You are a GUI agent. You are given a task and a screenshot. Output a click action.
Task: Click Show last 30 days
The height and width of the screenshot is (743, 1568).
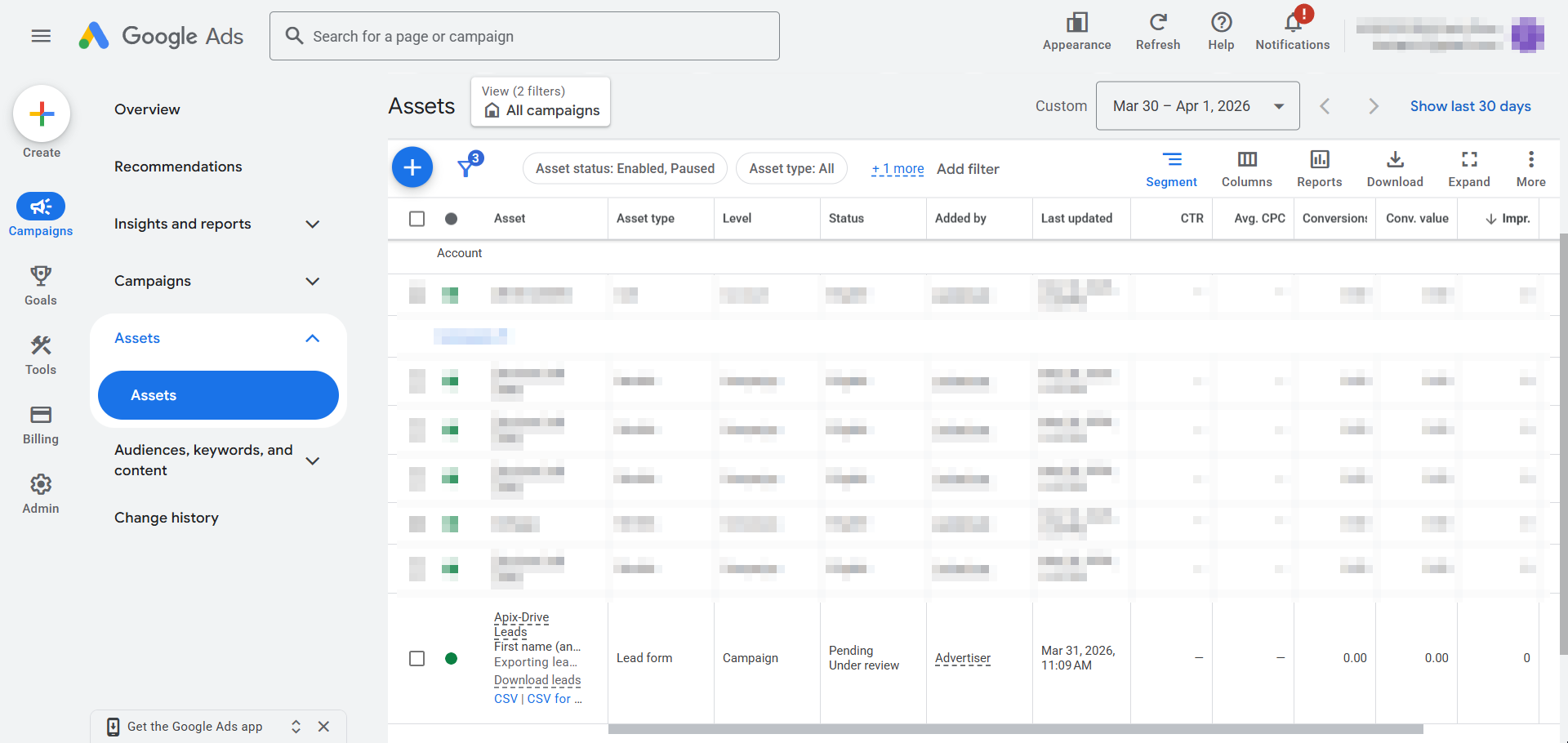1470,105
